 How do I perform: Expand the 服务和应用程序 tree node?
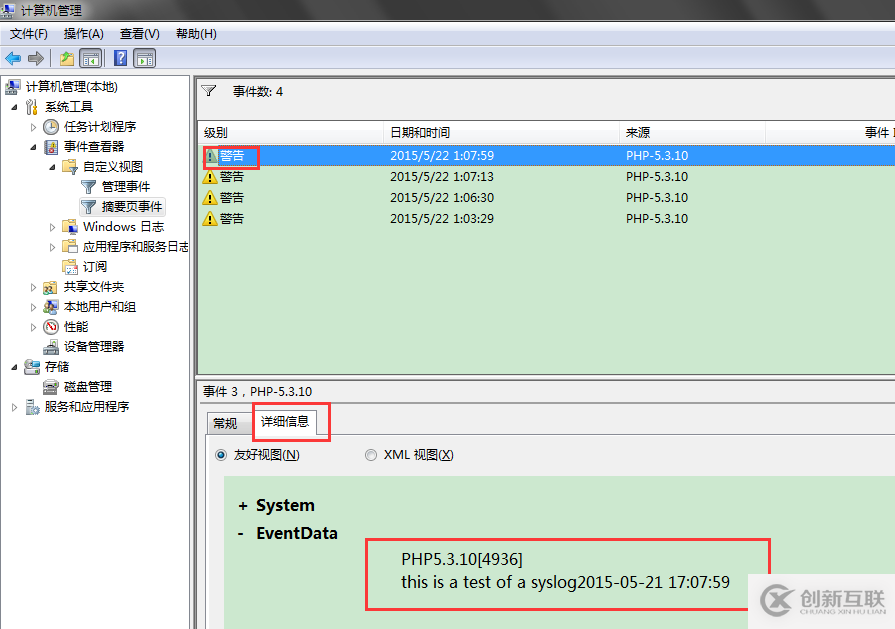(14, 407)
